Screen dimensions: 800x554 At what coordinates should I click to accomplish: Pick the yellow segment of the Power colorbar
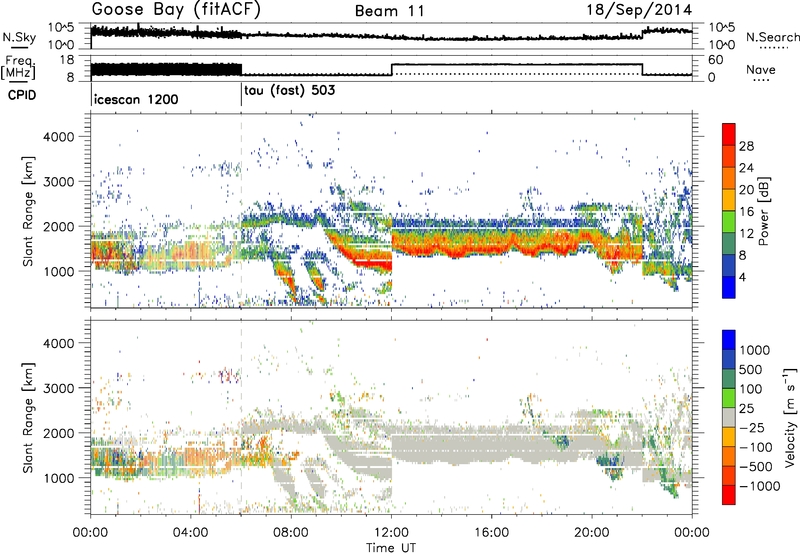(x=729, y=200)
